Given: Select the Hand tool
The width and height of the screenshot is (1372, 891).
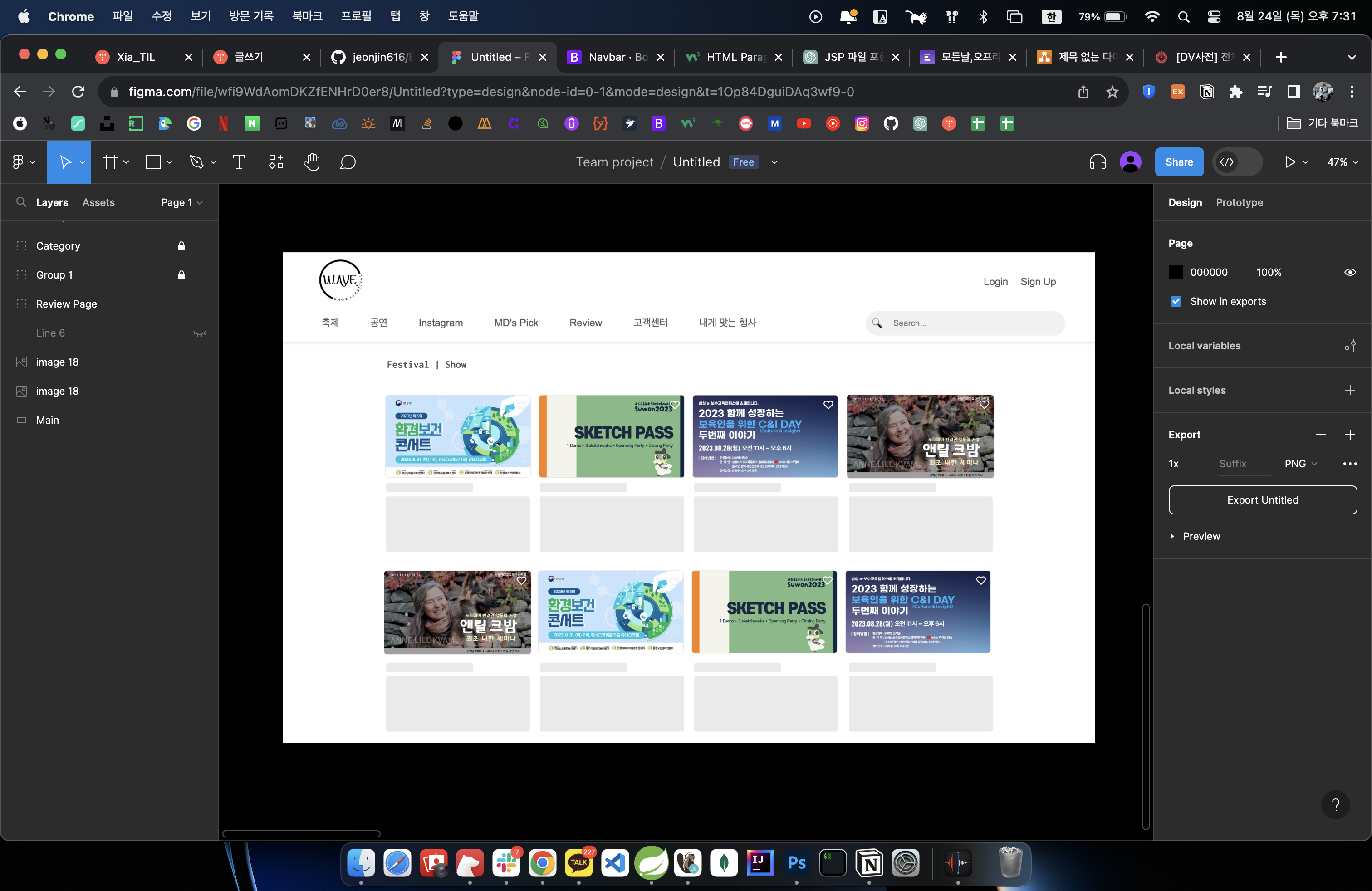Looking at the screenshot, I should (311, 162).
